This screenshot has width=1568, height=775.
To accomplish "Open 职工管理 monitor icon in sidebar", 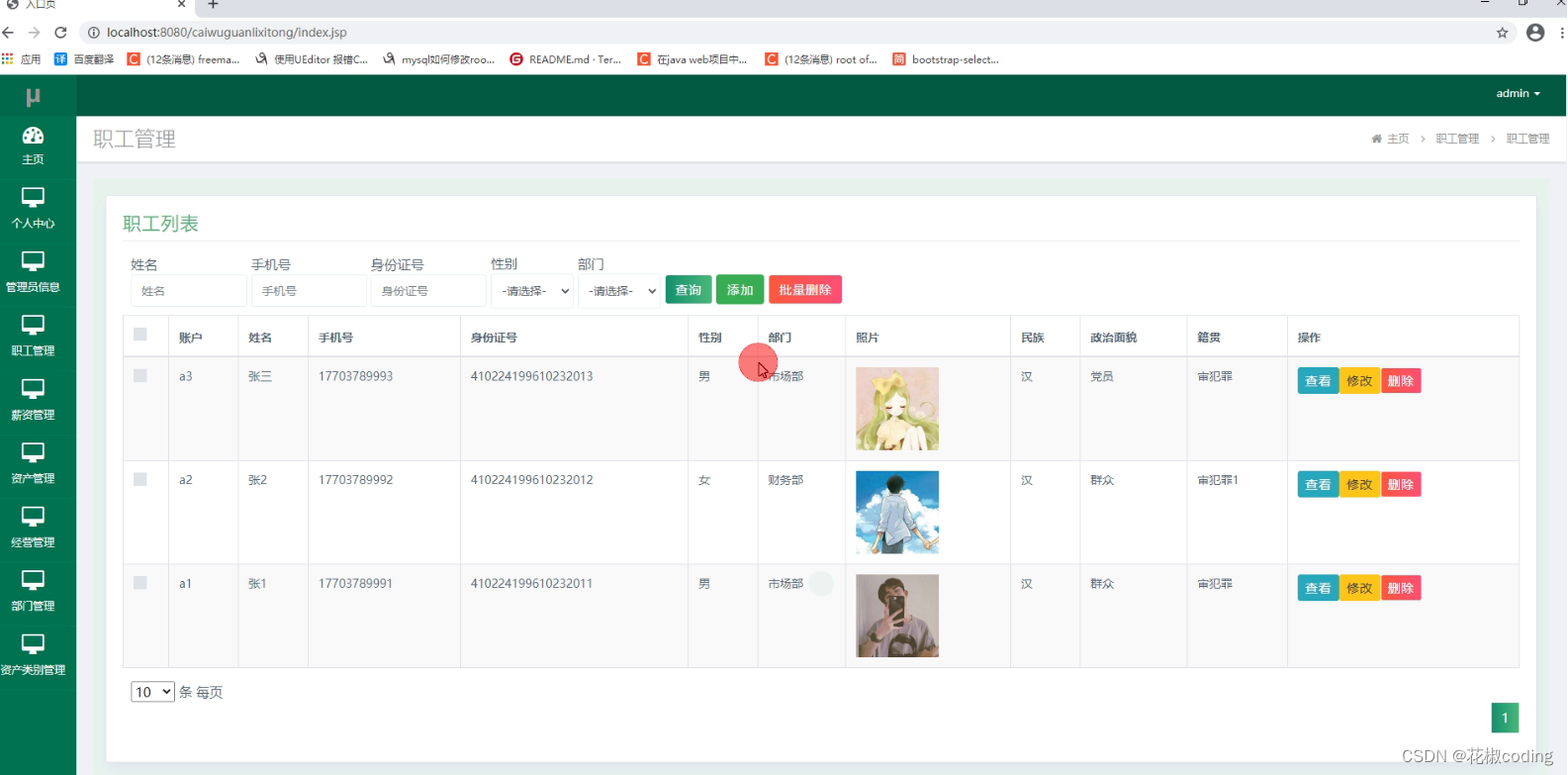I will click(x=33, y=326).
